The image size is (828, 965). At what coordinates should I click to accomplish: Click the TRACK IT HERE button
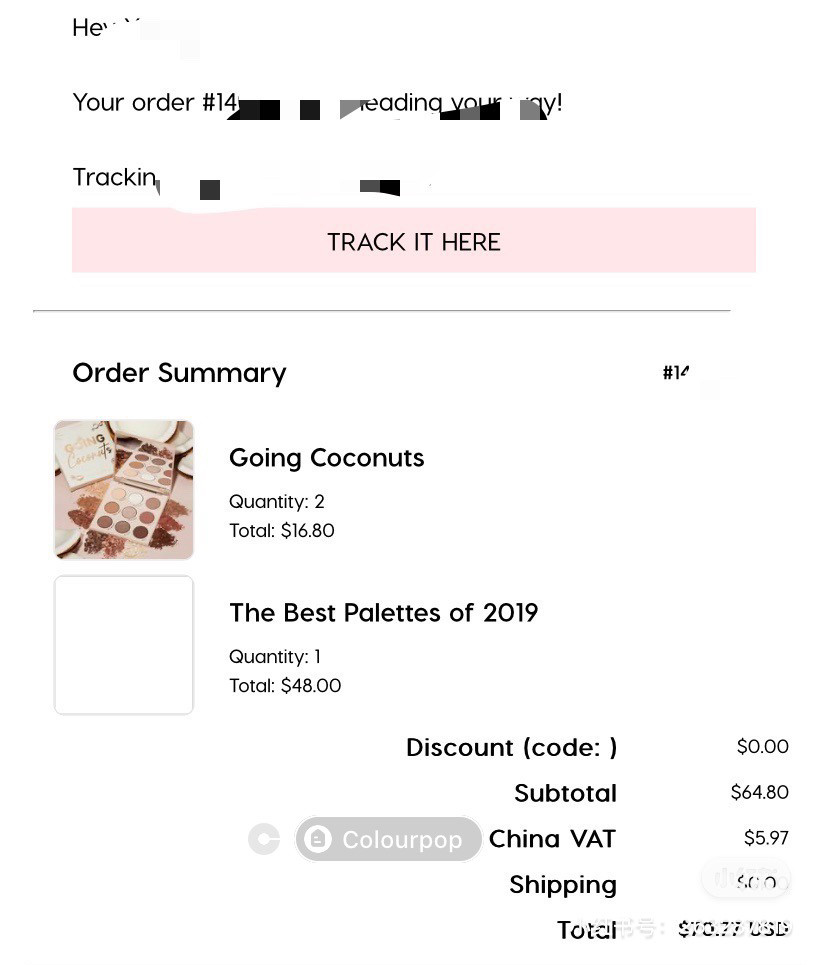(414, 240)
